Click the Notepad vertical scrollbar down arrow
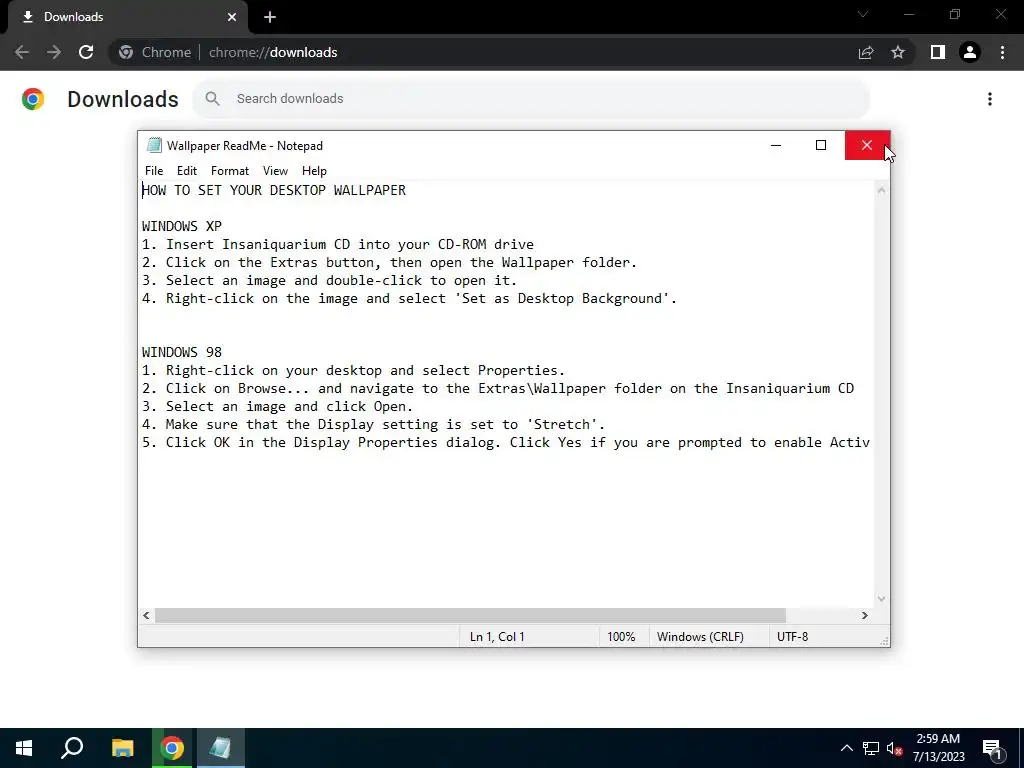The image size is (1024, 768). click(x=882, y=598)
